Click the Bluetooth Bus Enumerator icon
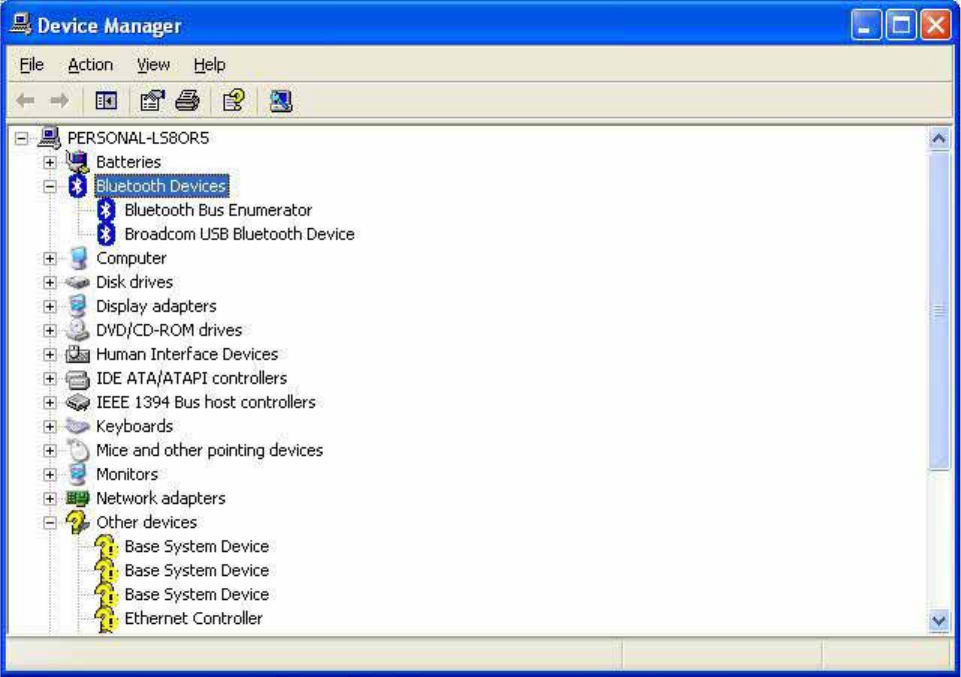This screenshot has height=677, width=961. click(x=106, y=210)
